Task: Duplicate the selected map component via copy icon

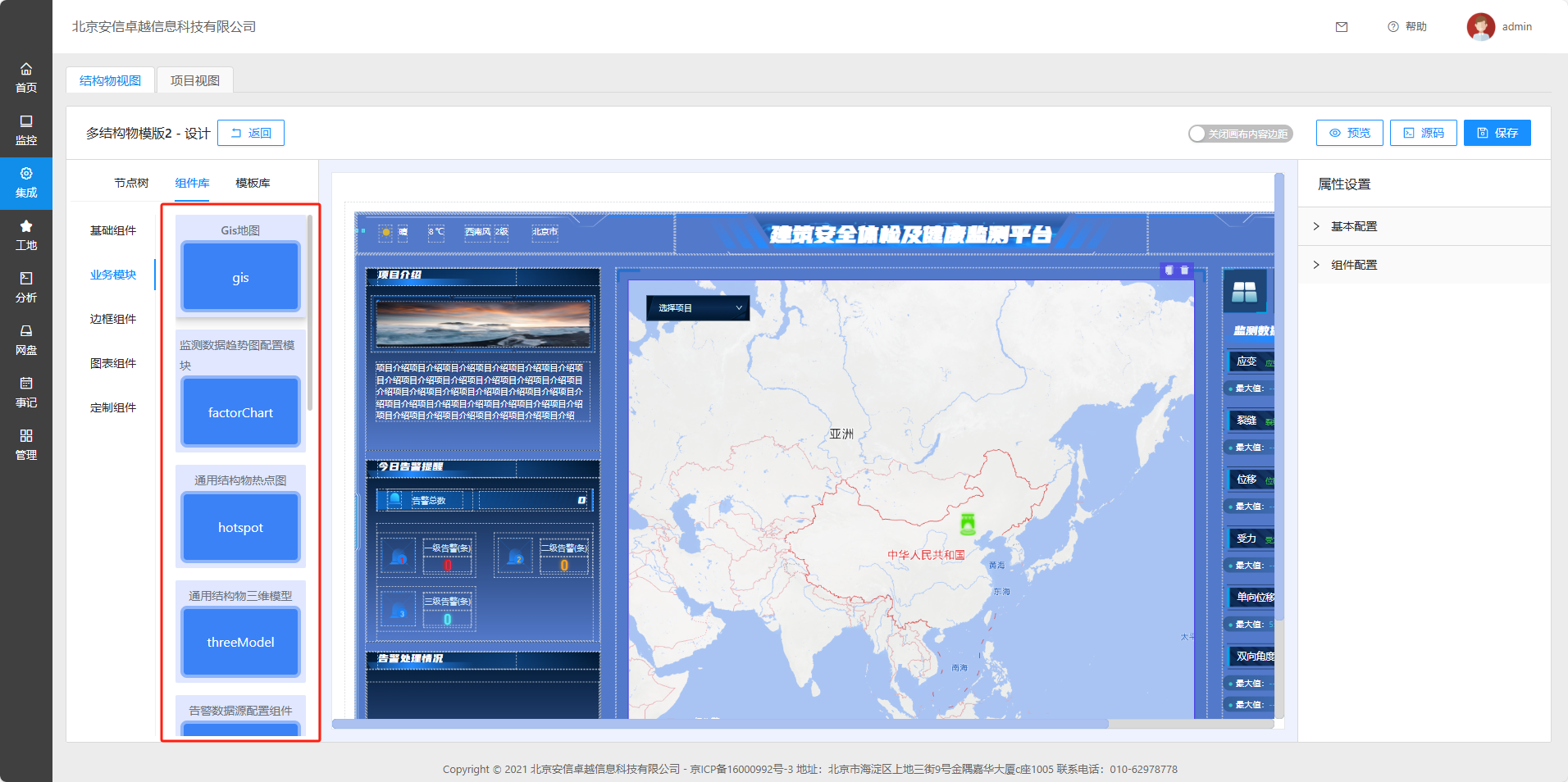Action: coord(1169,271)
